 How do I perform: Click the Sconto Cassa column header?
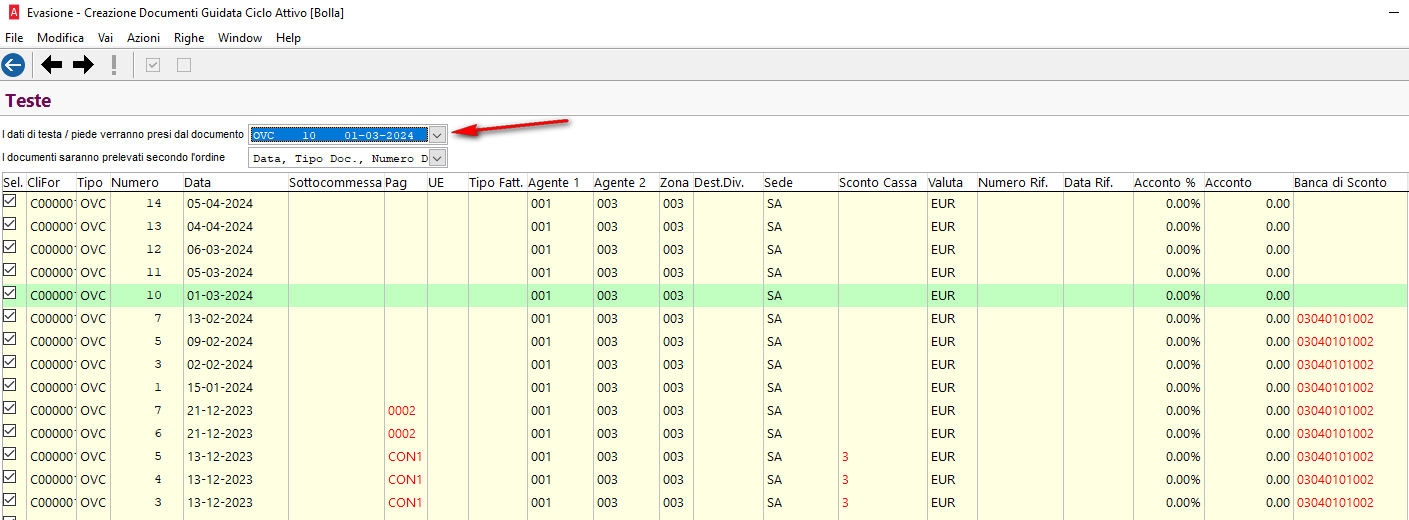(x=881, y=183)
